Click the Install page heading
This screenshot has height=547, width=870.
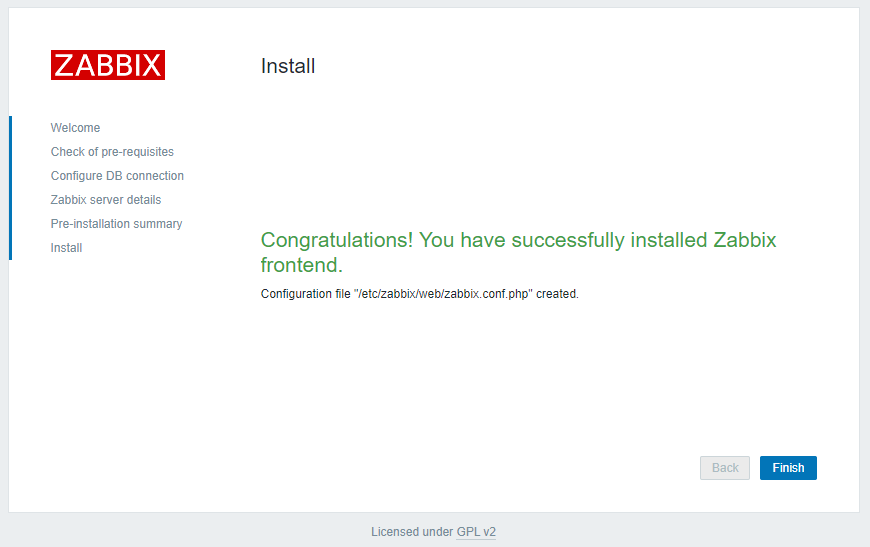click(288, 67)
